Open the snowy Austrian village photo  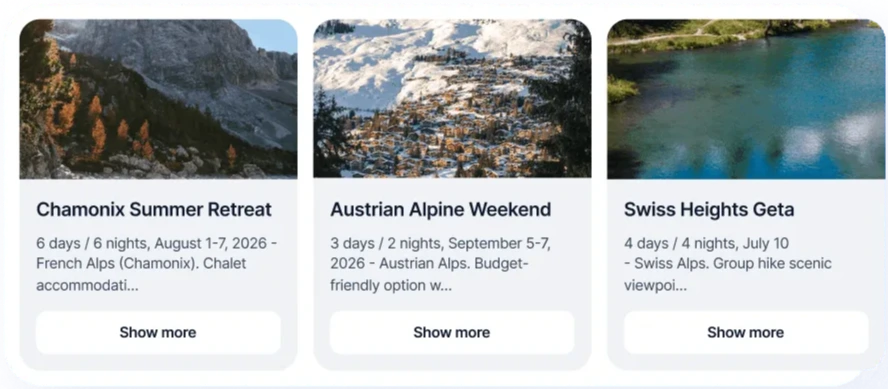[452, 99]
